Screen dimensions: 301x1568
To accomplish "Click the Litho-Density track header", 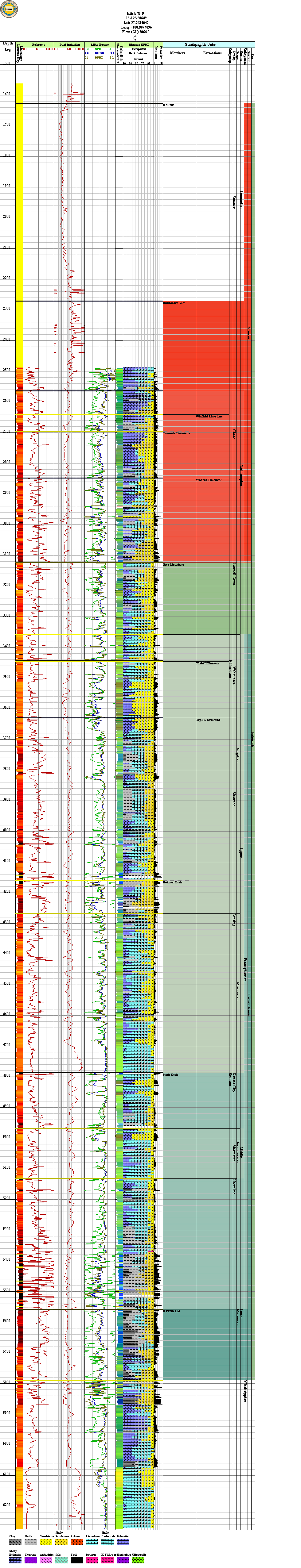I will pos(100,45).
